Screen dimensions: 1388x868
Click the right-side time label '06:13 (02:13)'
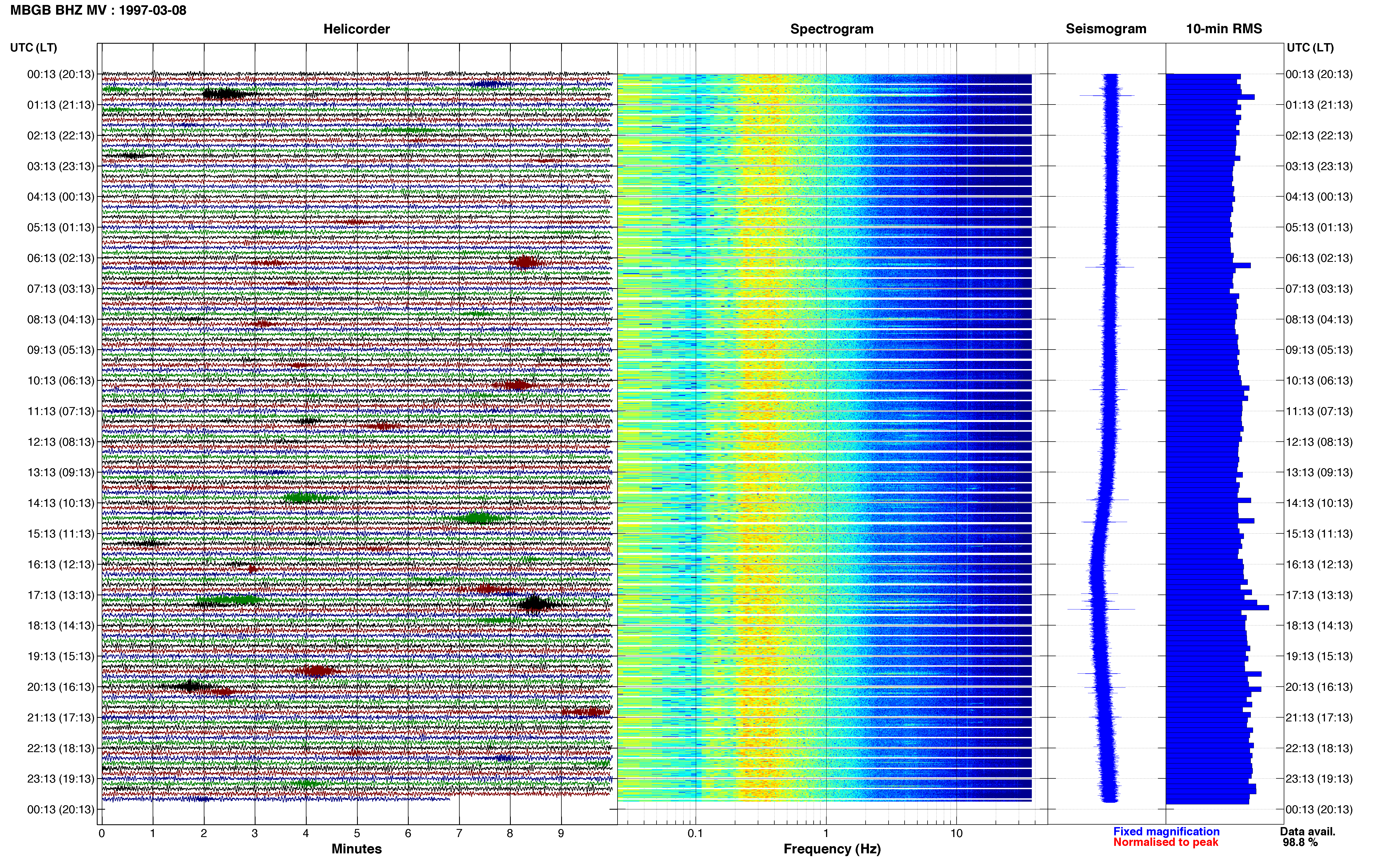[x=1319, y=258]
